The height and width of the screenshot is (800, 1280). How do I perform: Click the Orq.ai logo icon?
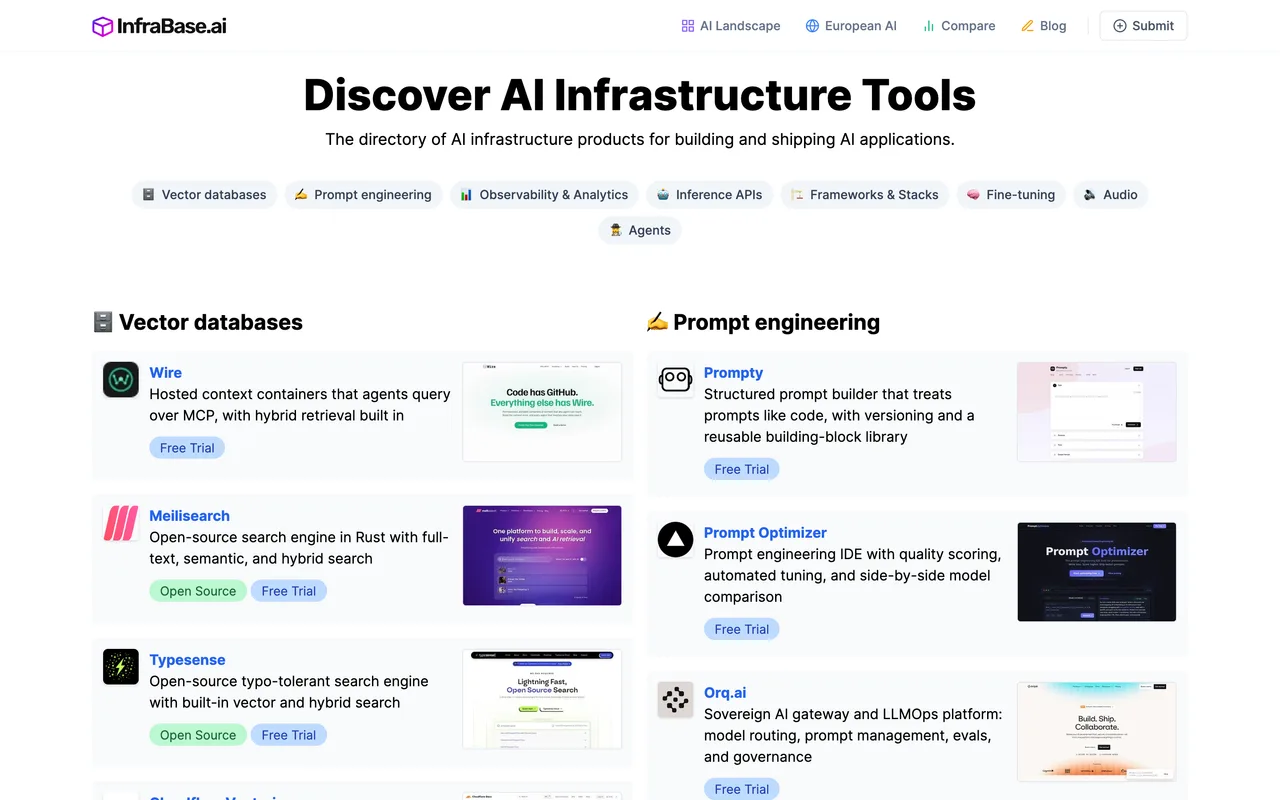point(675,700)
